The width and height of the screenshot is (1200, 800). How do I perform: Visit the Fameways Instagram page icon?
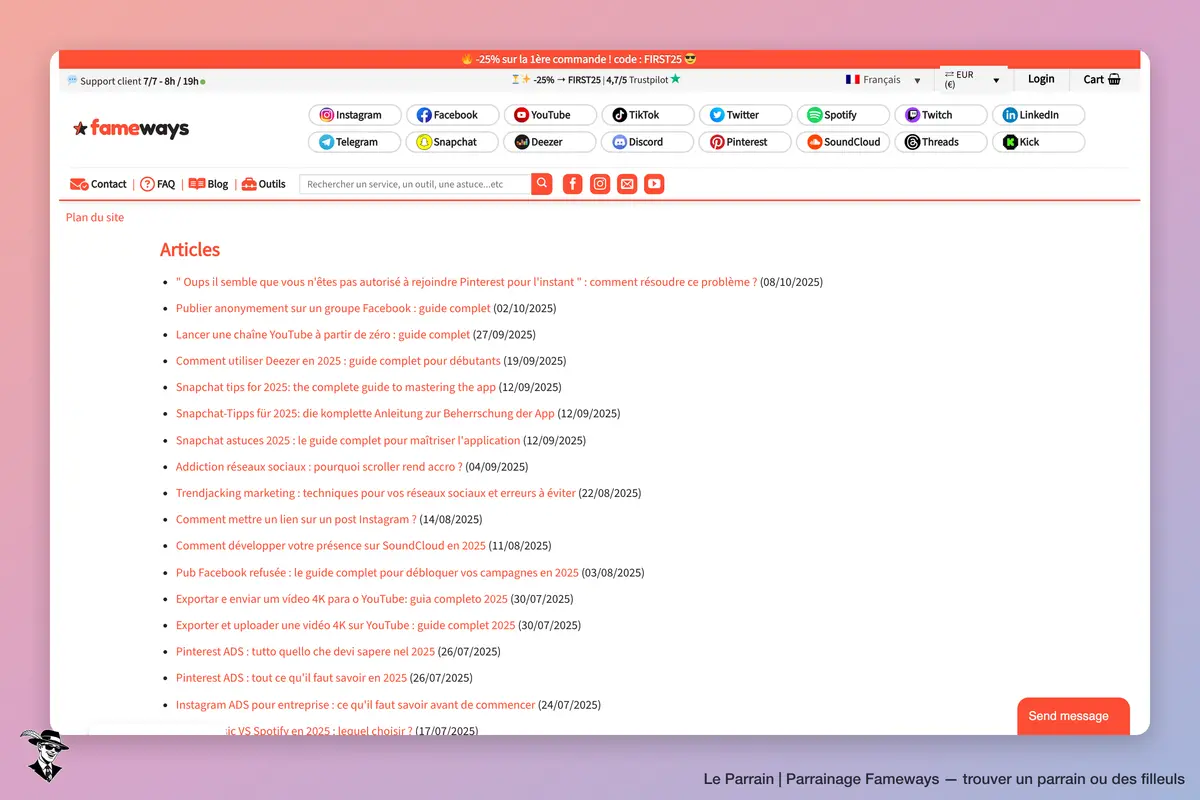pyautogui.click(x=600, y=184)
